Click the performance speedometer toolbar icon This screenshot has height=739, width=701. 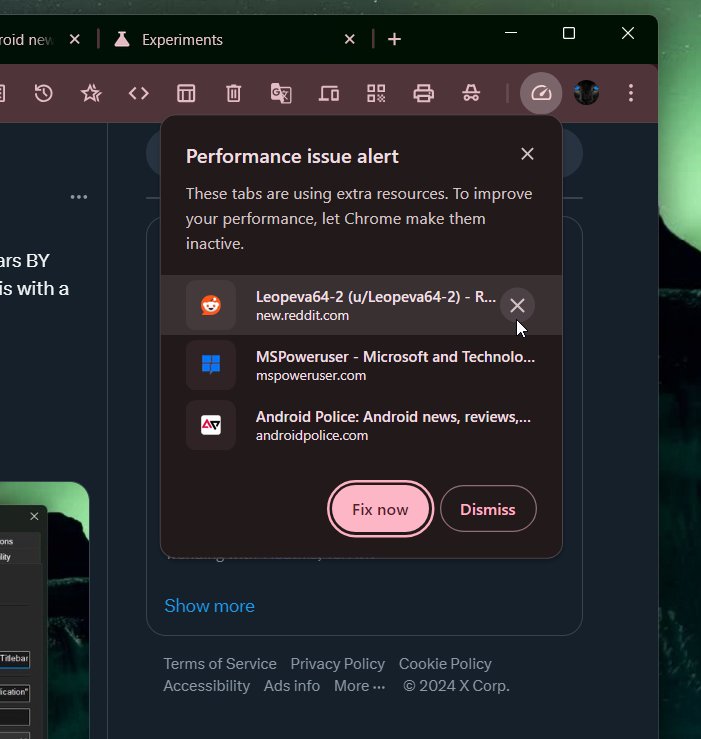click(541, 93)
